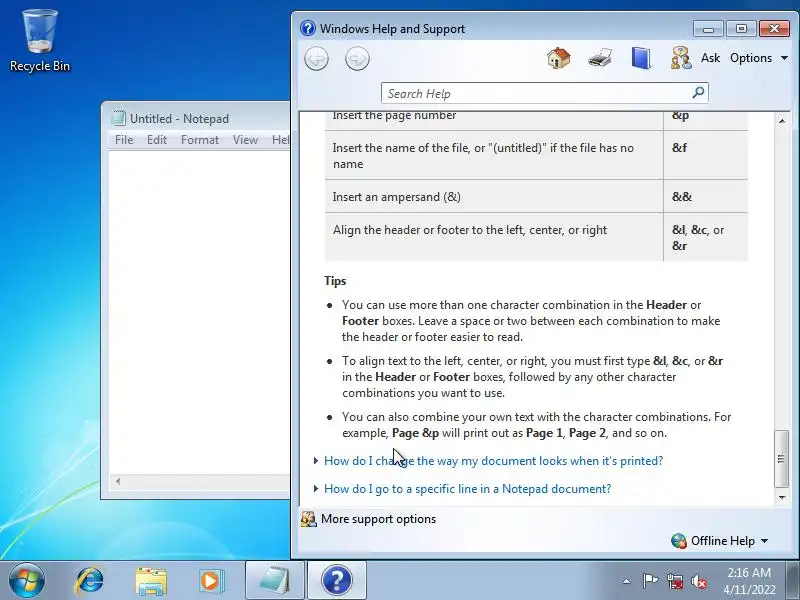This screenshot has height=600, width=800.
Task: Click the Offline Help globe icon
Action: [x=679, y=541]
